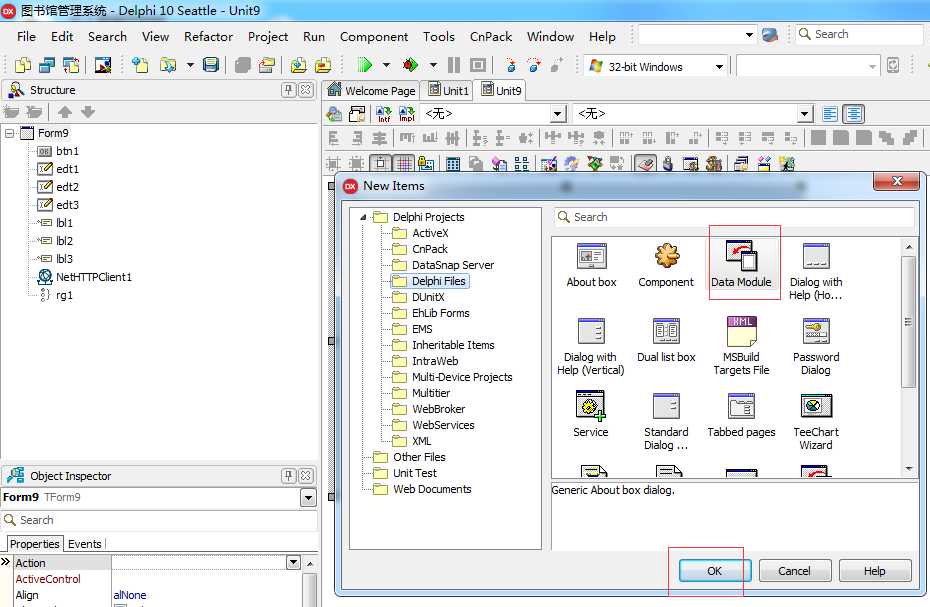
Task: Click the Pause toolbar icon
Action: (x=454, y=65)
